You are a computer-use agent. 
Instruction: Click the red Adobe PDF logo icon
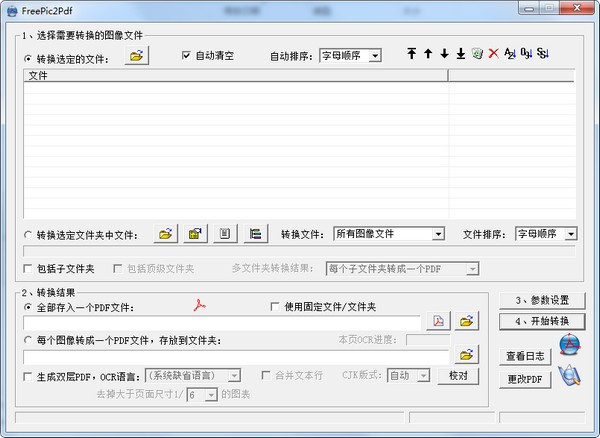[x=199, y=306]
